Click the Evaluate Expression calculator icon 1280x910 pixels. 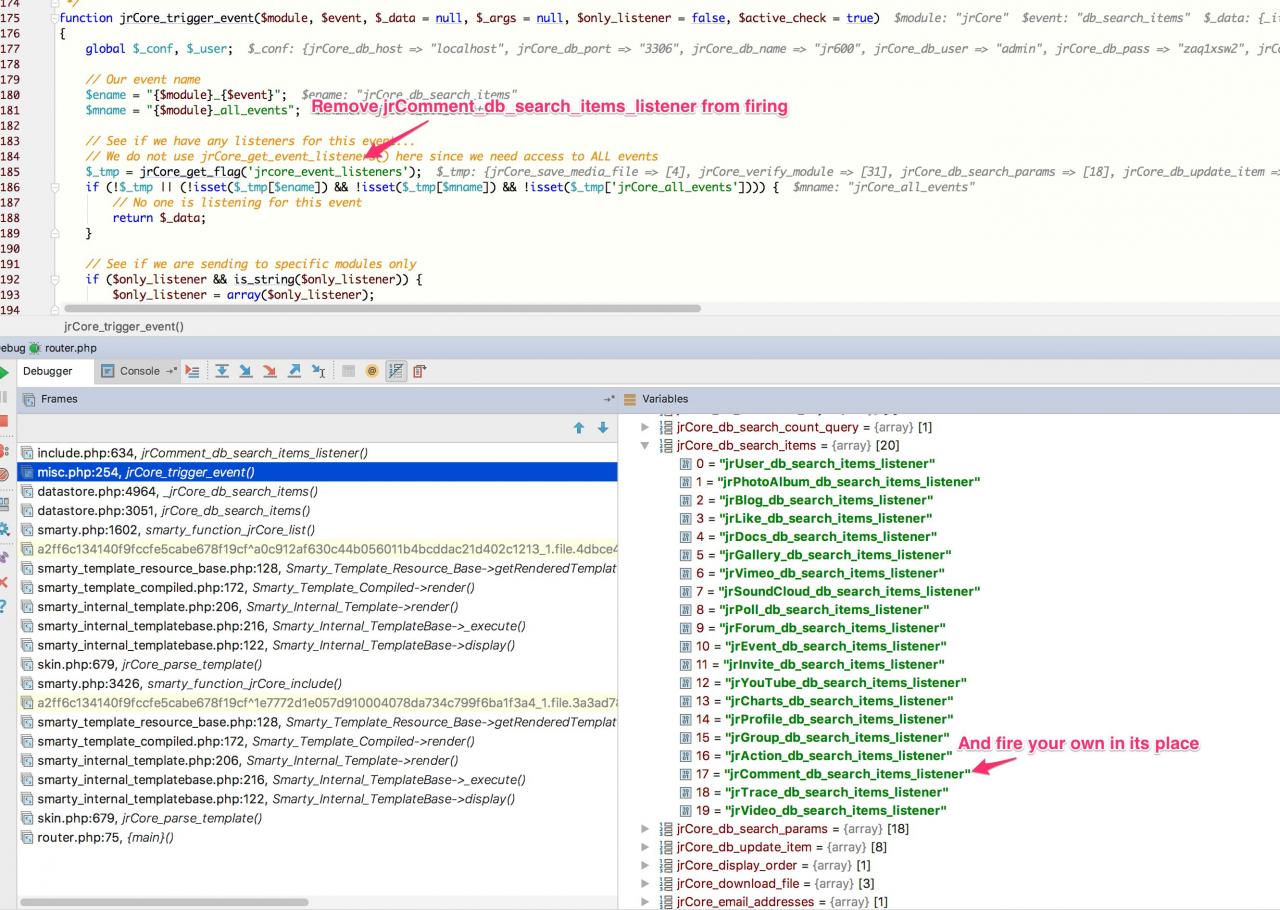348,371
